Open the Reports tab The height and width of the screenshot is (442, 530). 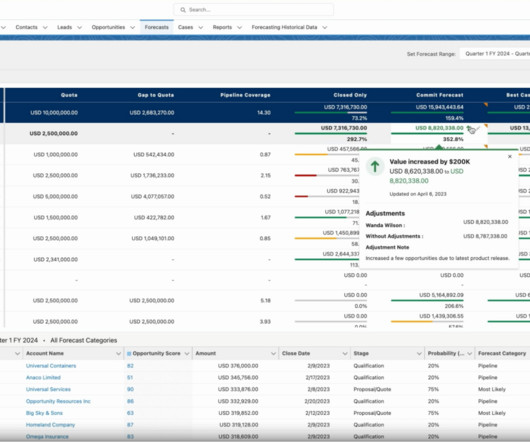(222, 27)
